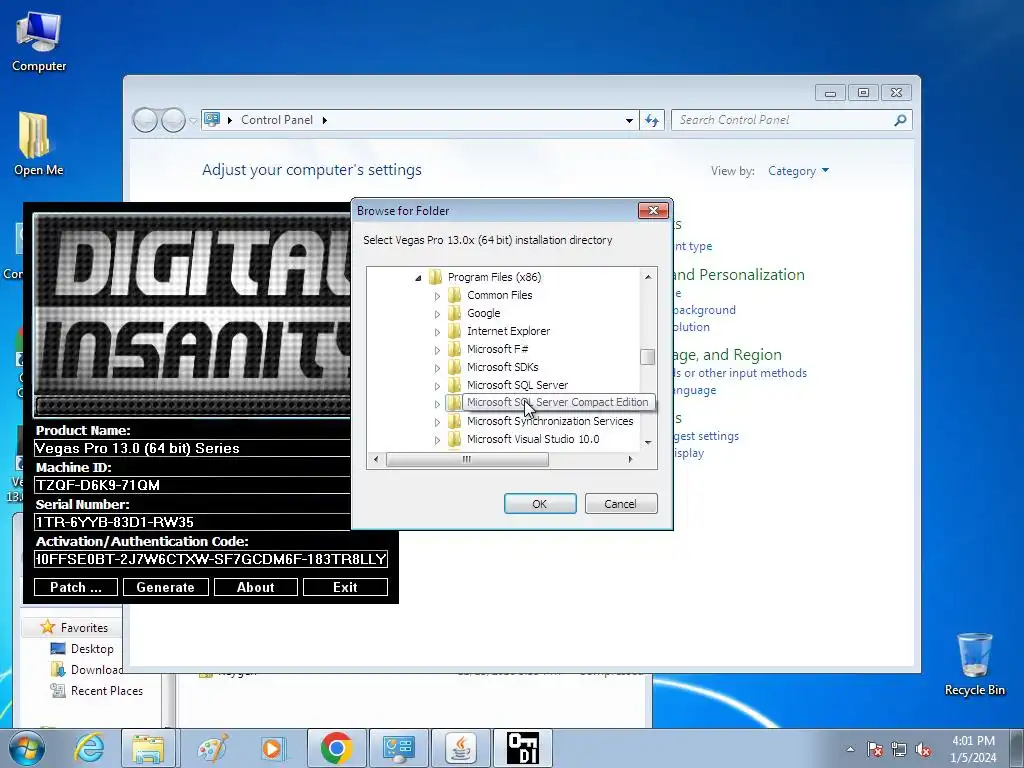Click the Back button in Control Panel
Image resolution: width=1024 pixels, height=768 pixels.
click(x=145, y=120)
